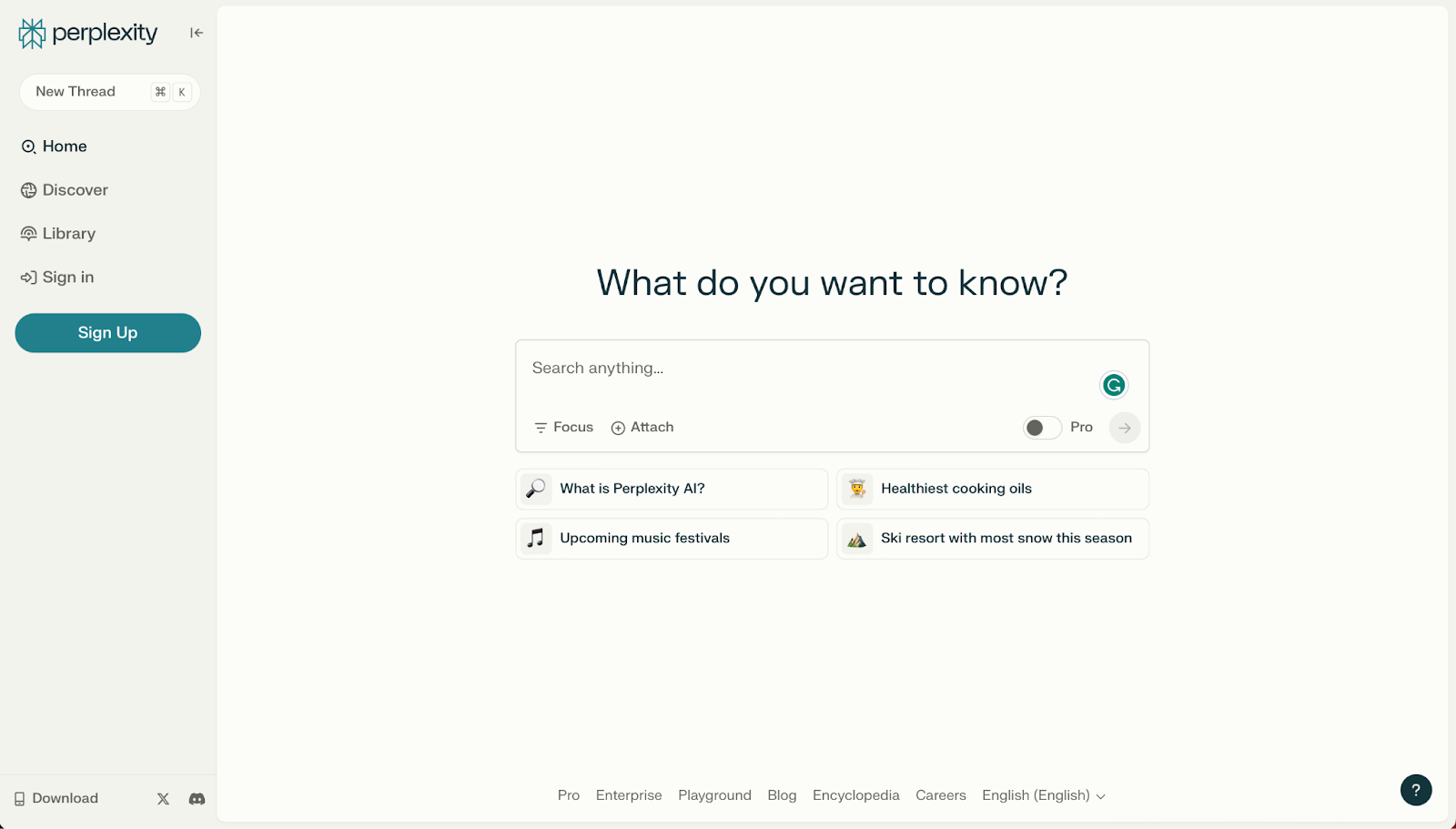1456x829 pixels.
Task: Click the Sign Up button
Action: (x=107, y=333)
